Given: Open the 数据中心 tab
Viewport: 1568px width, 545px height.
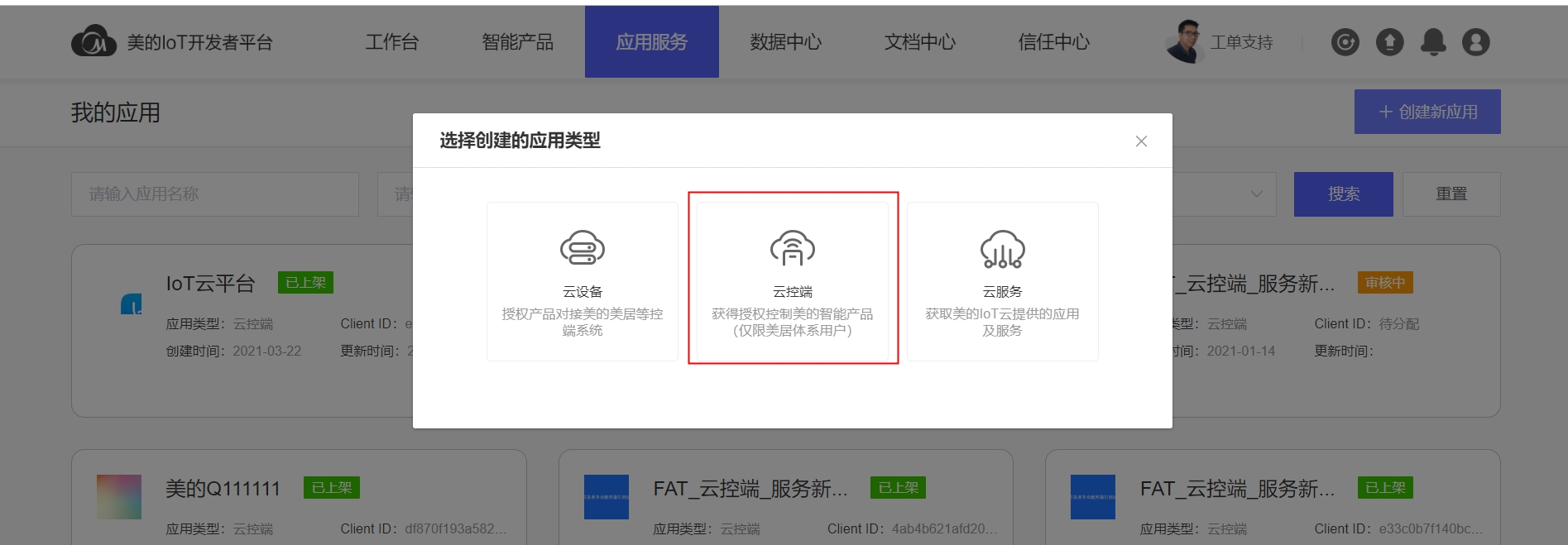Looking at the screenshot, I should (786, 42).
